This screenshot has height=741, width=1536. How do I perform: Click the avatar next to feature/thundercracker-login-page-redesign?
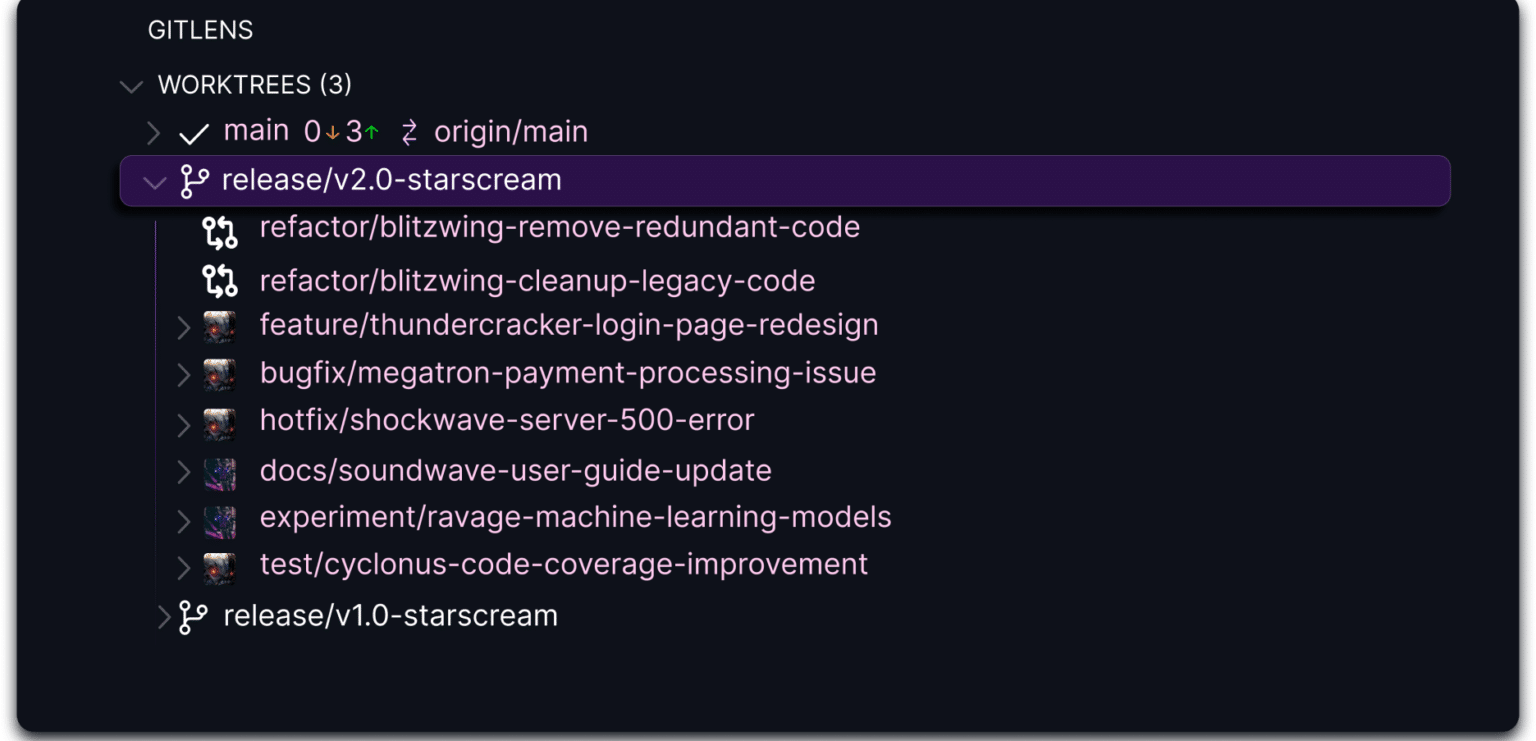pyautogui.click(x=219, y=326)
